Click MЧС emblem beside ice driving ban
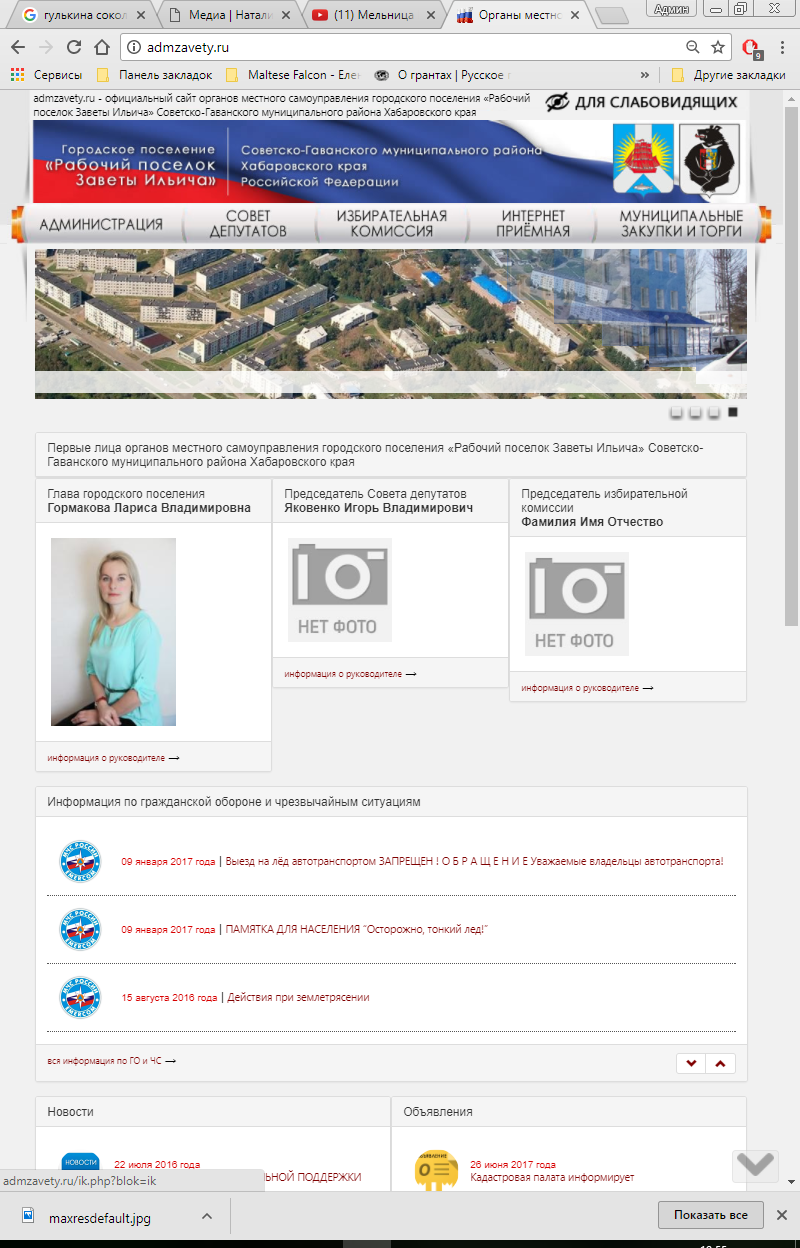 click(x=80, y=861)
